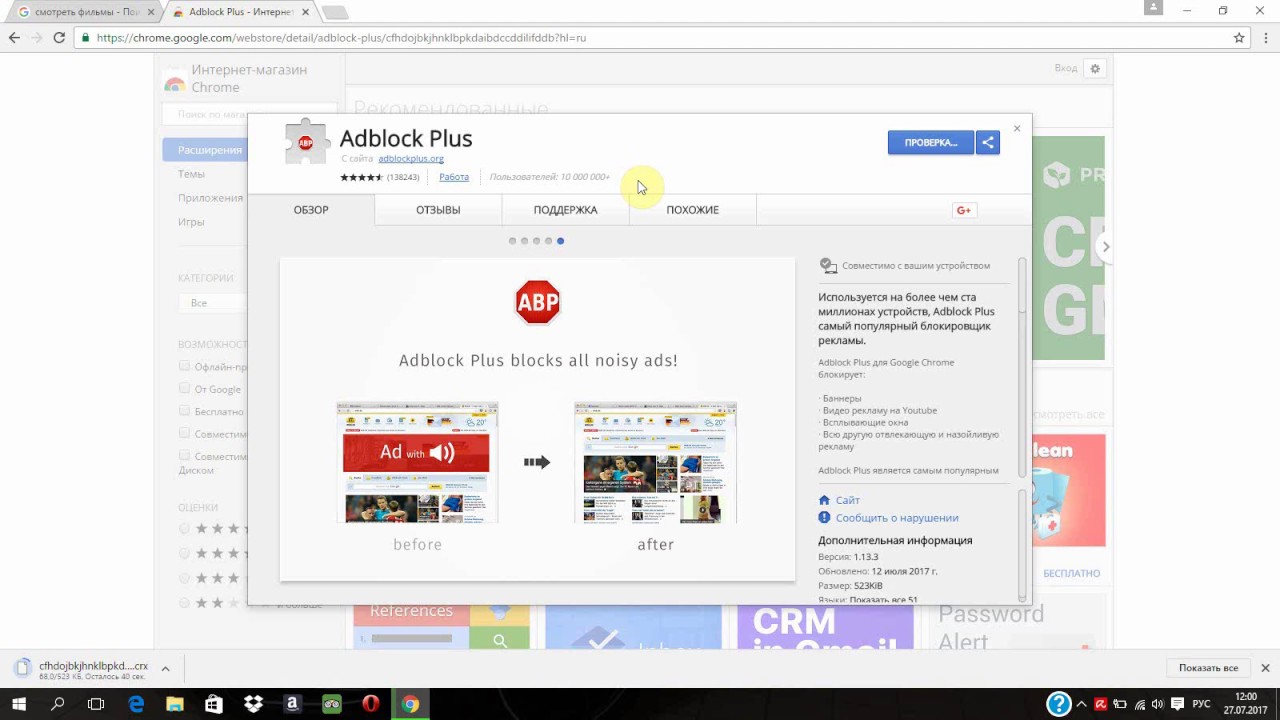
Task: Click the Вход sign-in link
Action: 1066,68
